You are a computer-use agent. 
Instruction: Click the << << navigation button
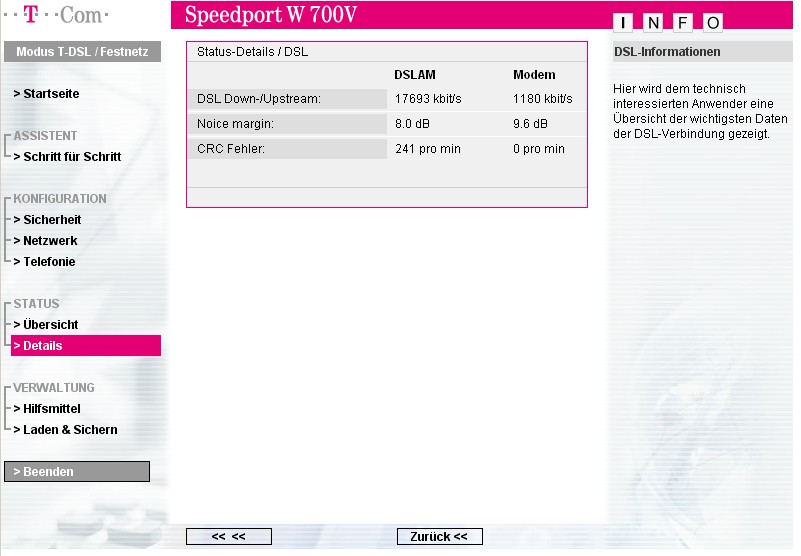pyautogui.click(x=229, y=537)
